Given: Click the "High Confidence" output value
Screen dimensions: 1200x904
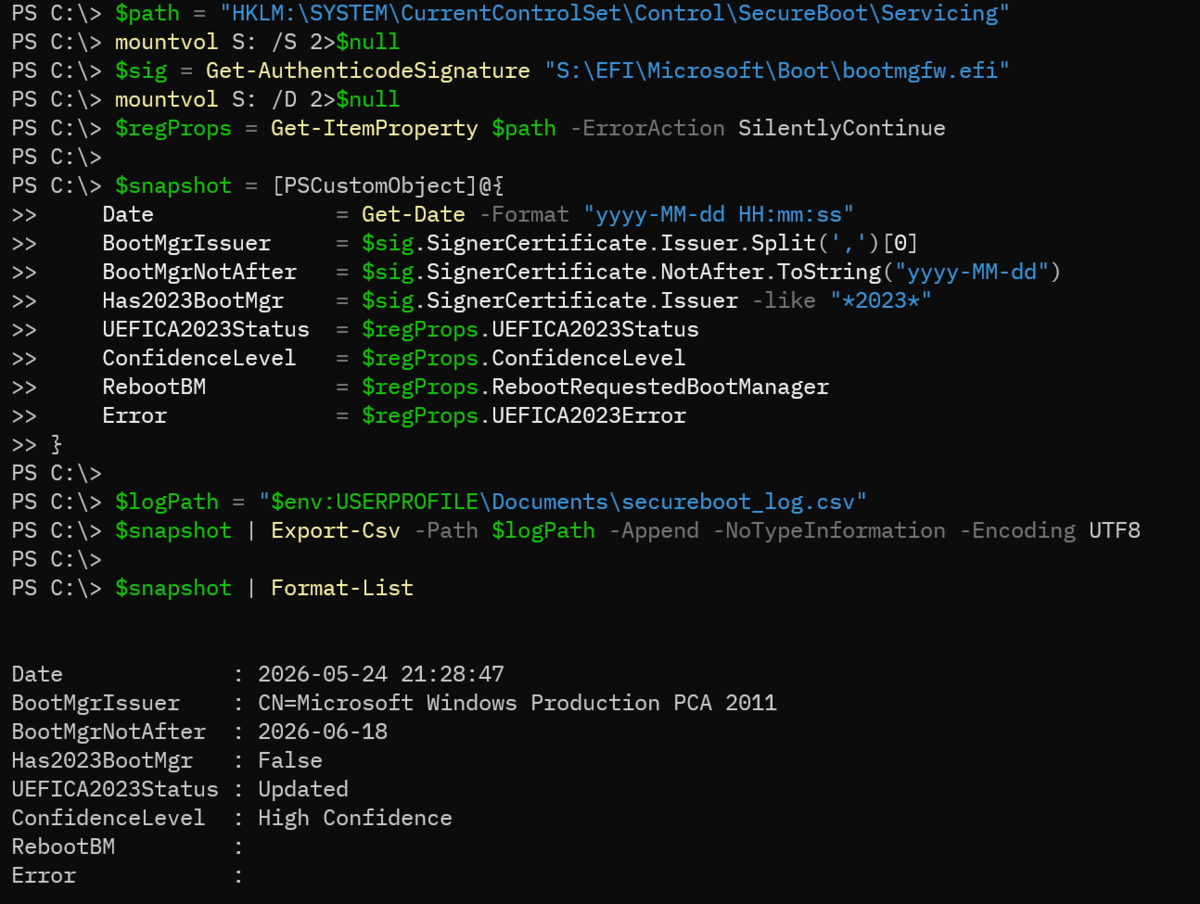Looking at the screenshot, I should click(355, 818).
